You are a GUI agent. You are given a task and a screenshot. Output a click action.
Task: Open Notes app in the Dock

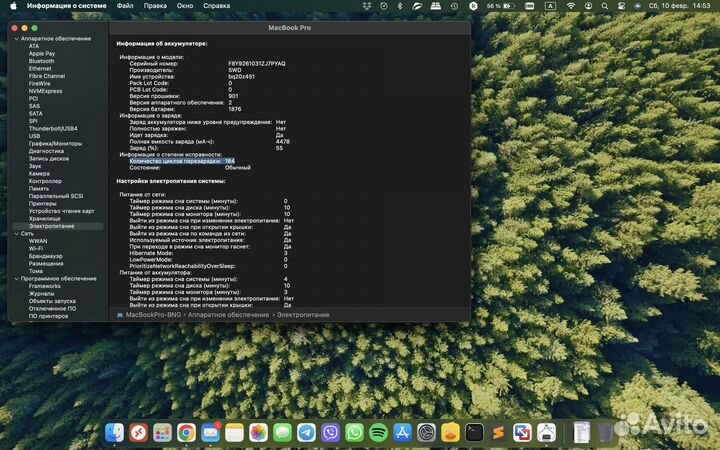tap(234, 433)
